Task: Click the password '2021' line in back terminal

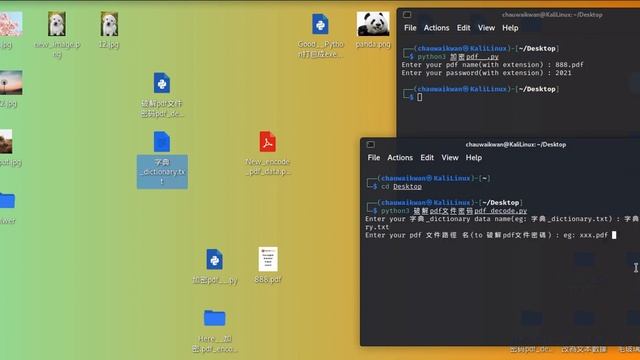Action: pyautogui.click(x=486, y=73)
